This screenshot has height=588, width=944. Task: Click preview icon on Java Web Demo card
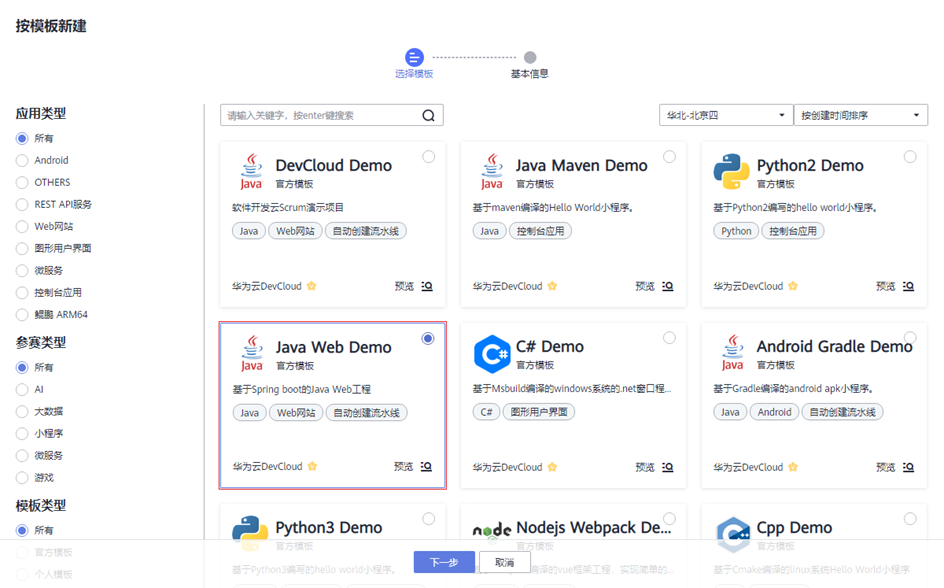(x=426, y=466)
